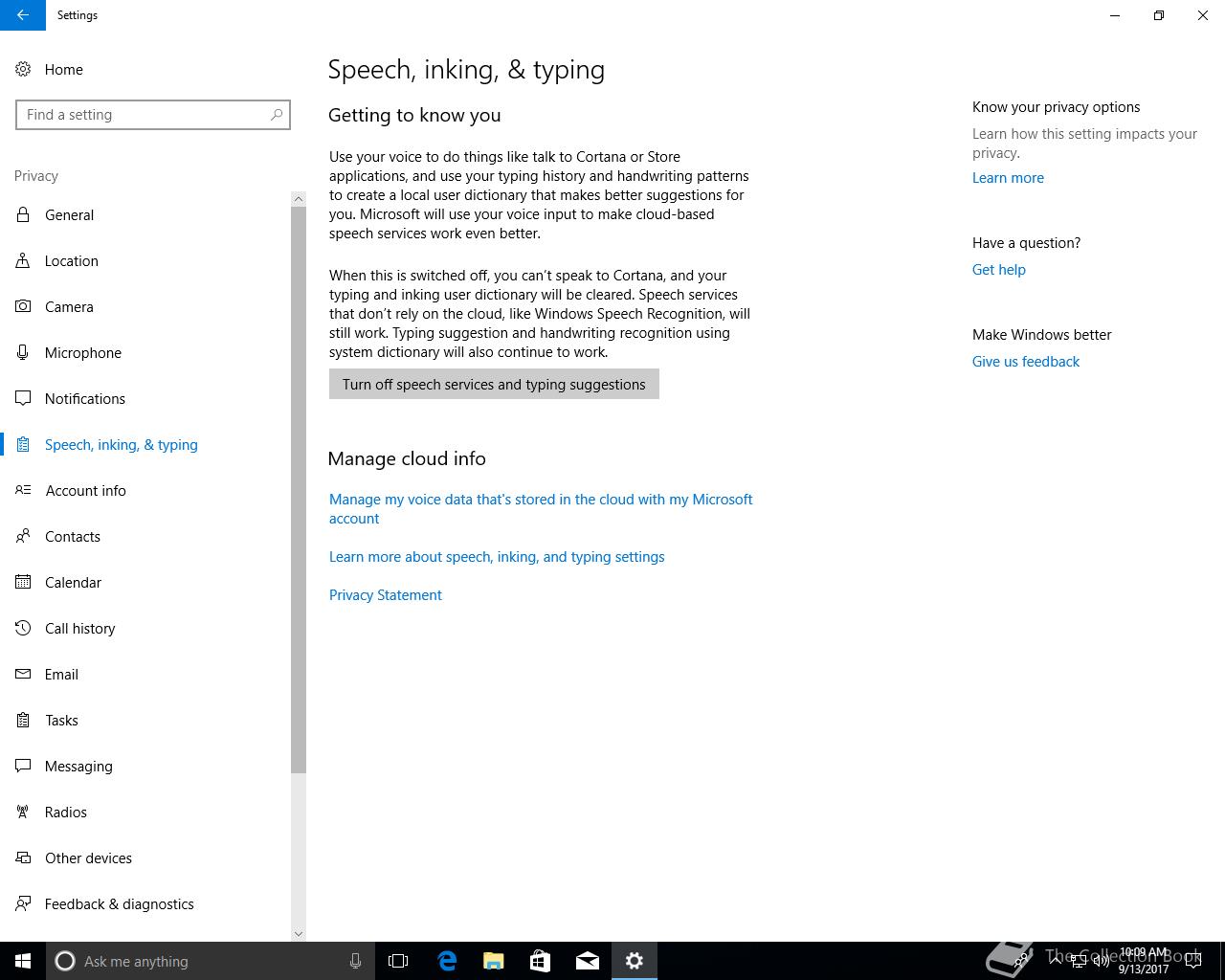Turn off speech services and typing suggestions
This screenshot has height=980, width=1225.
(x=494, y=384)
